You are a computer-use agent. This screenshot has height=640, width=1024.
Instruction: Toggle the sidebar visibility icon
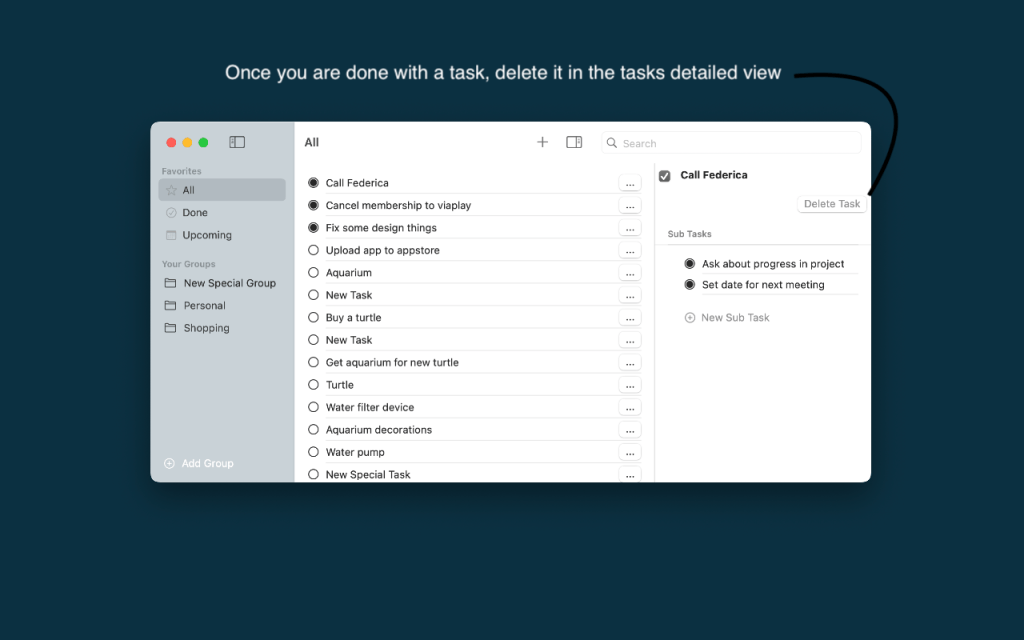(237, 142)
